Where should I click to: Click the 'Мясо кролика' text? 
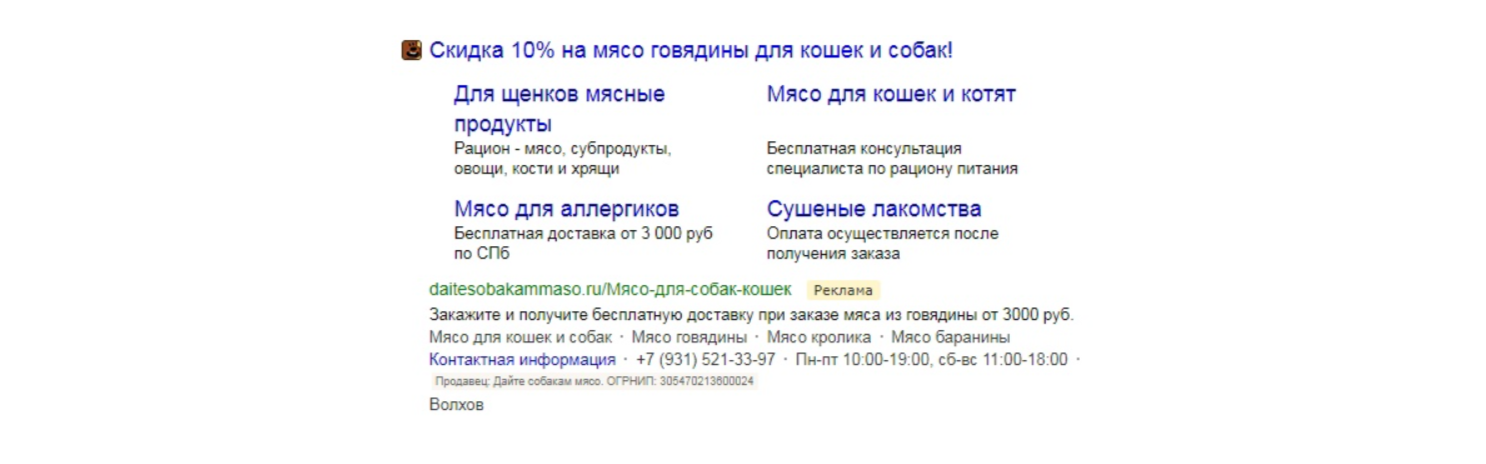(x=819, y=337)
